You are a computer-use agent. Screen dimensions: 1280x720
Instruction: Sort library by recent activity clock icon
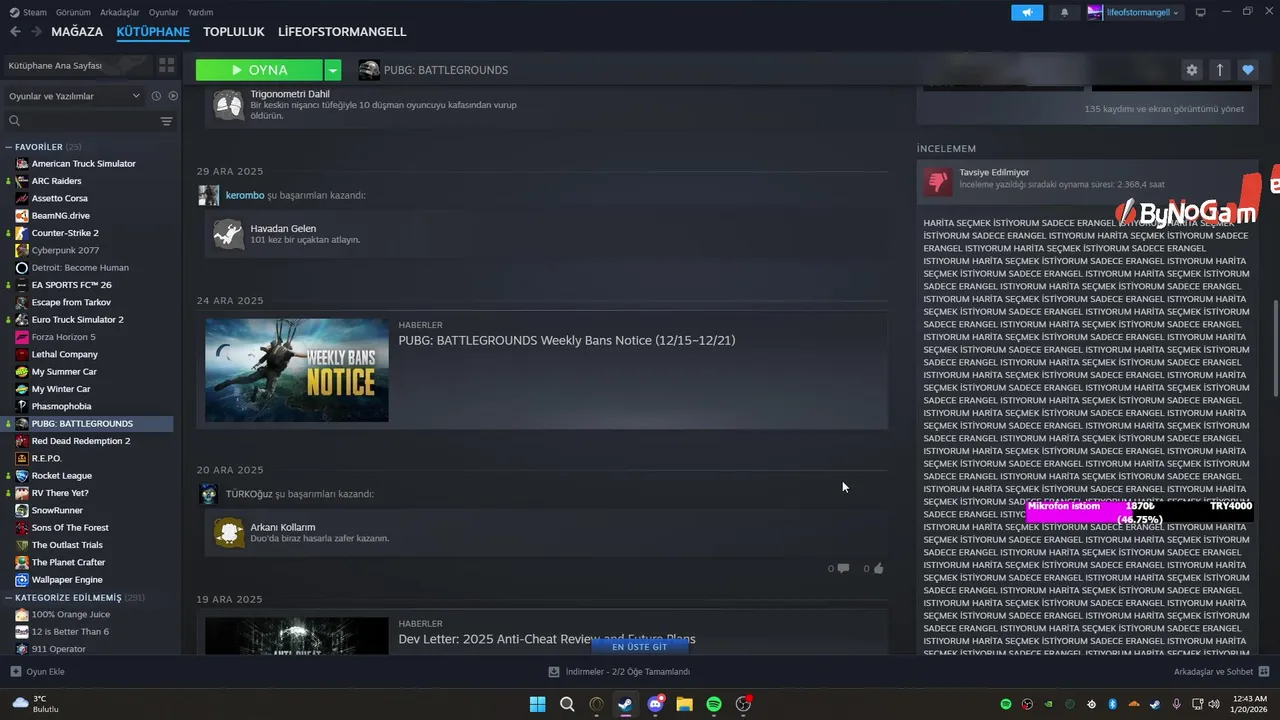tap(156, 96)
